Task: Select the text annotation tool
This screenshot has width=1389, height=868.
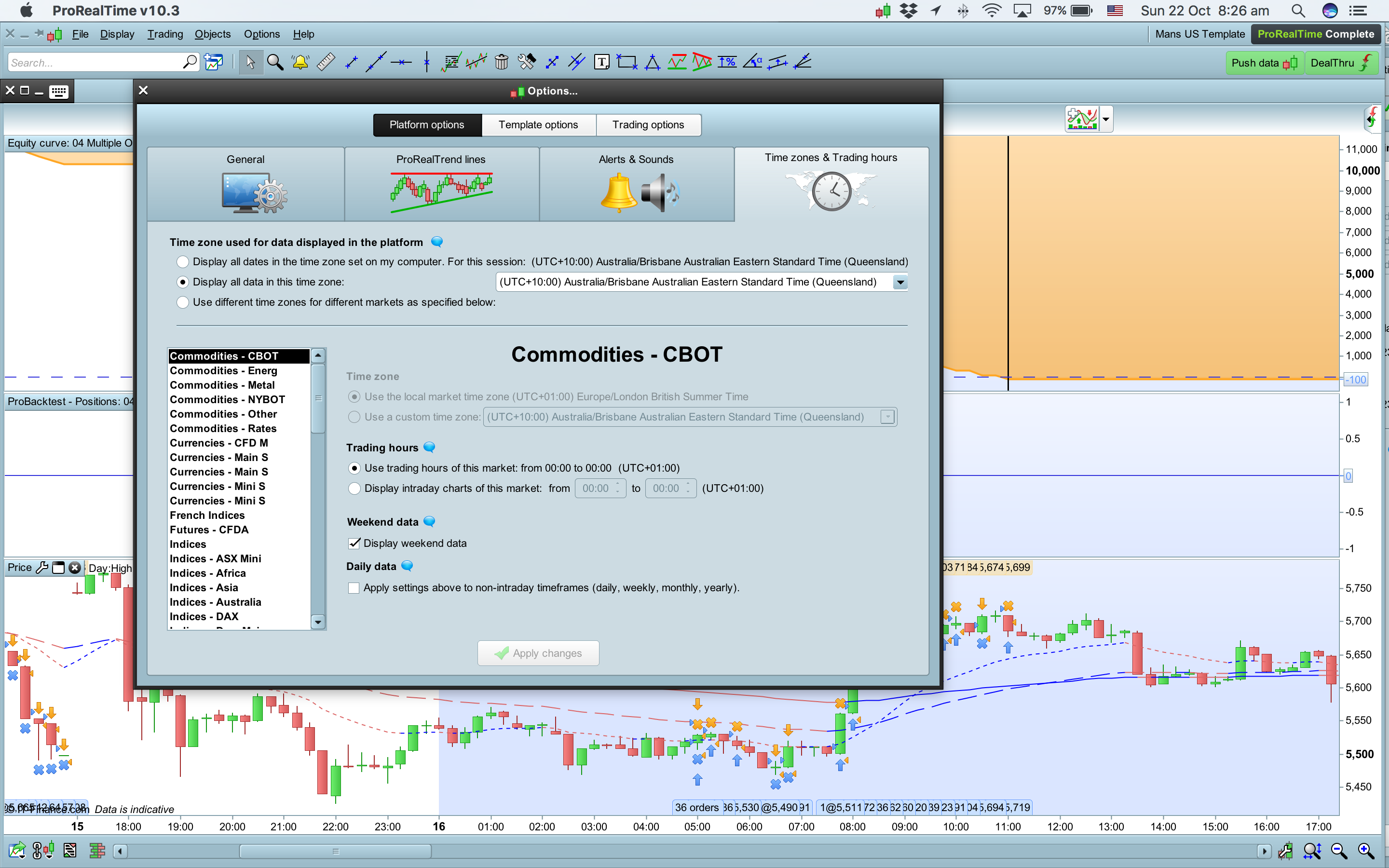Action: tap(601, 62)
